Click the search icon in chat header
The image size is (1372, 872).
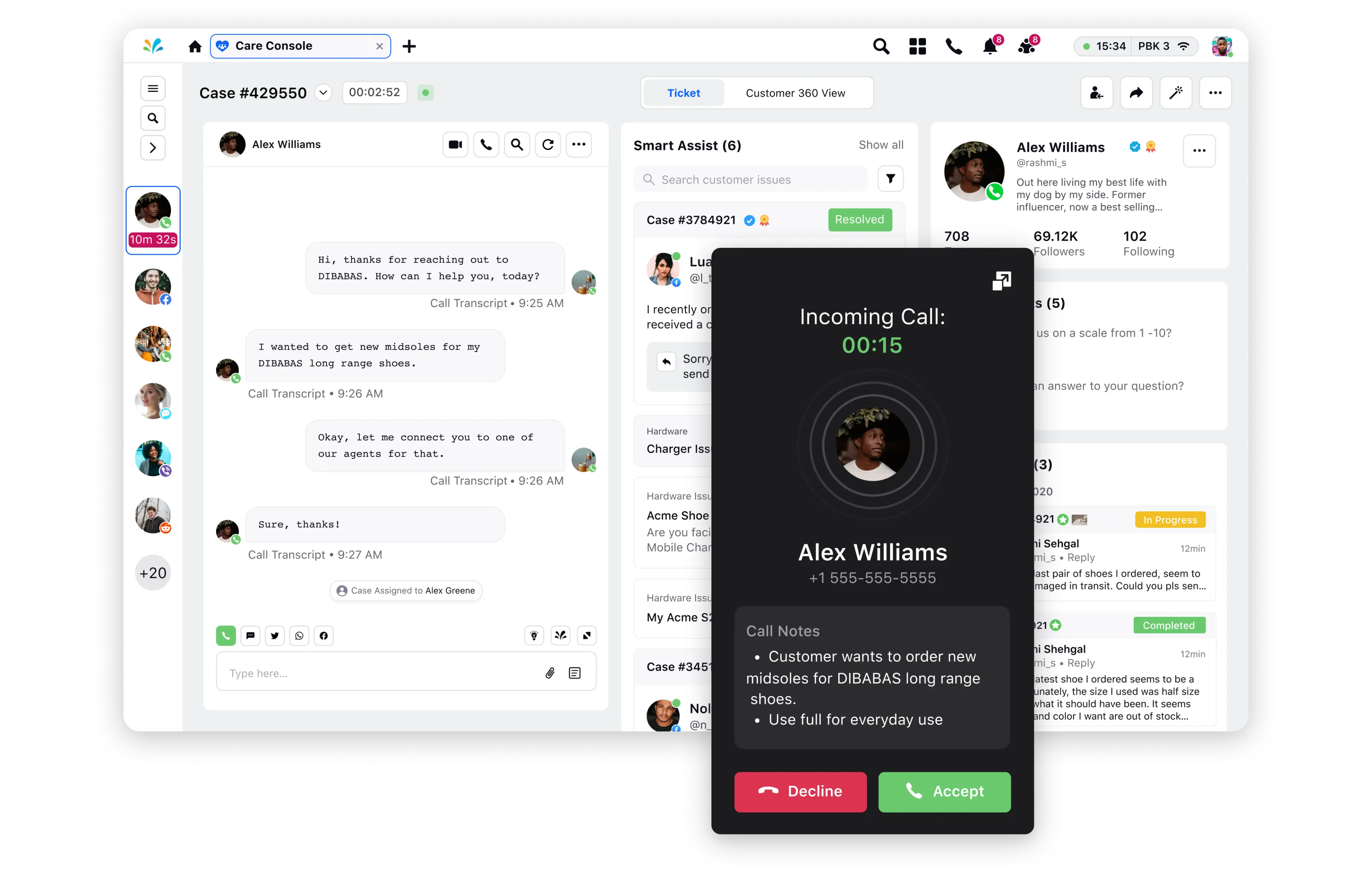[517, 144]
